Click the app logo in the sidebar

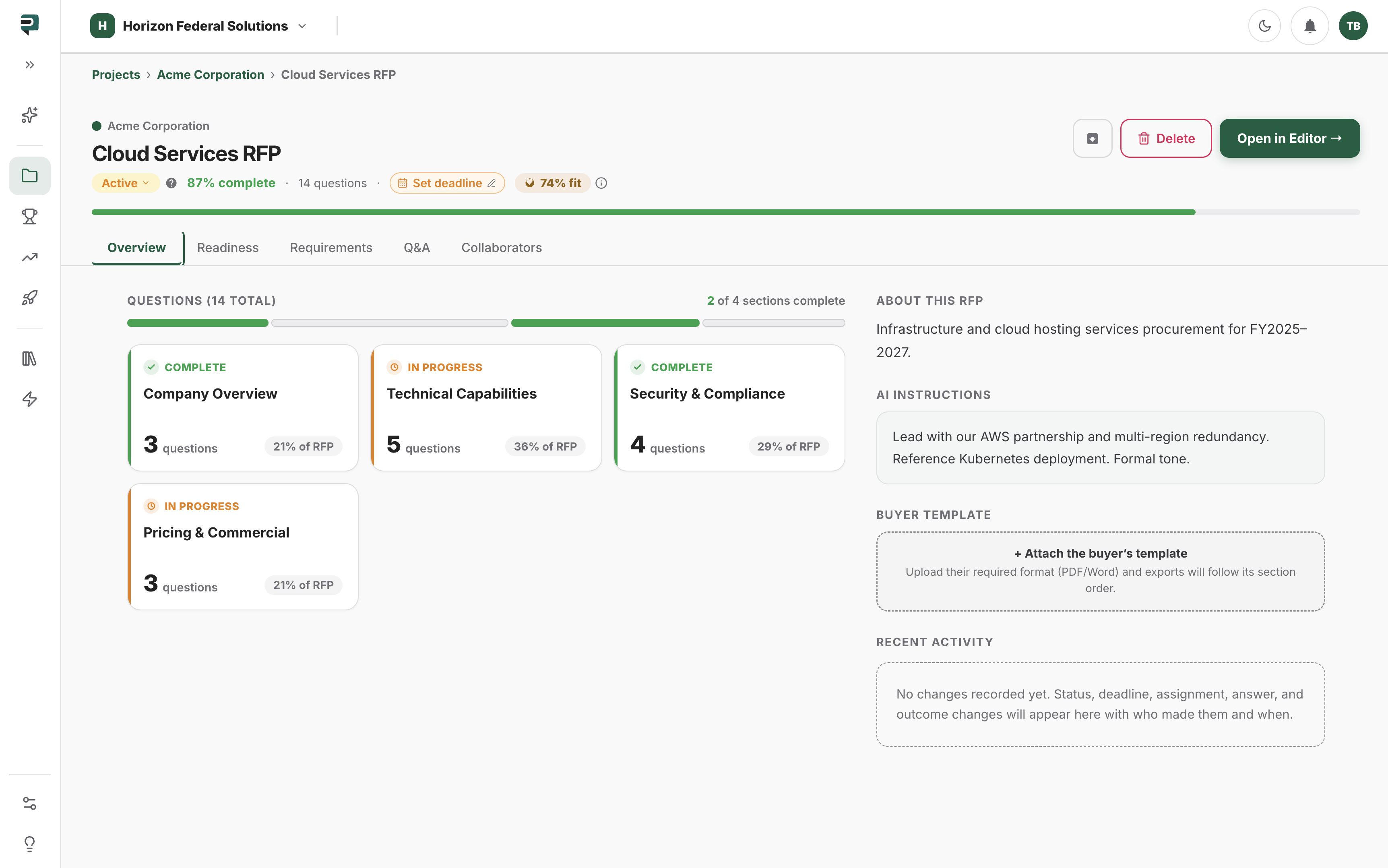tap(29, 25)
